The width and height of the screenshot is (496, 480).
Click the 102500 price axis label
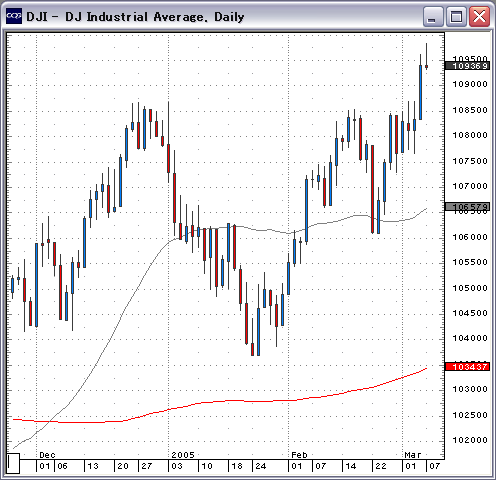(470, 415)
